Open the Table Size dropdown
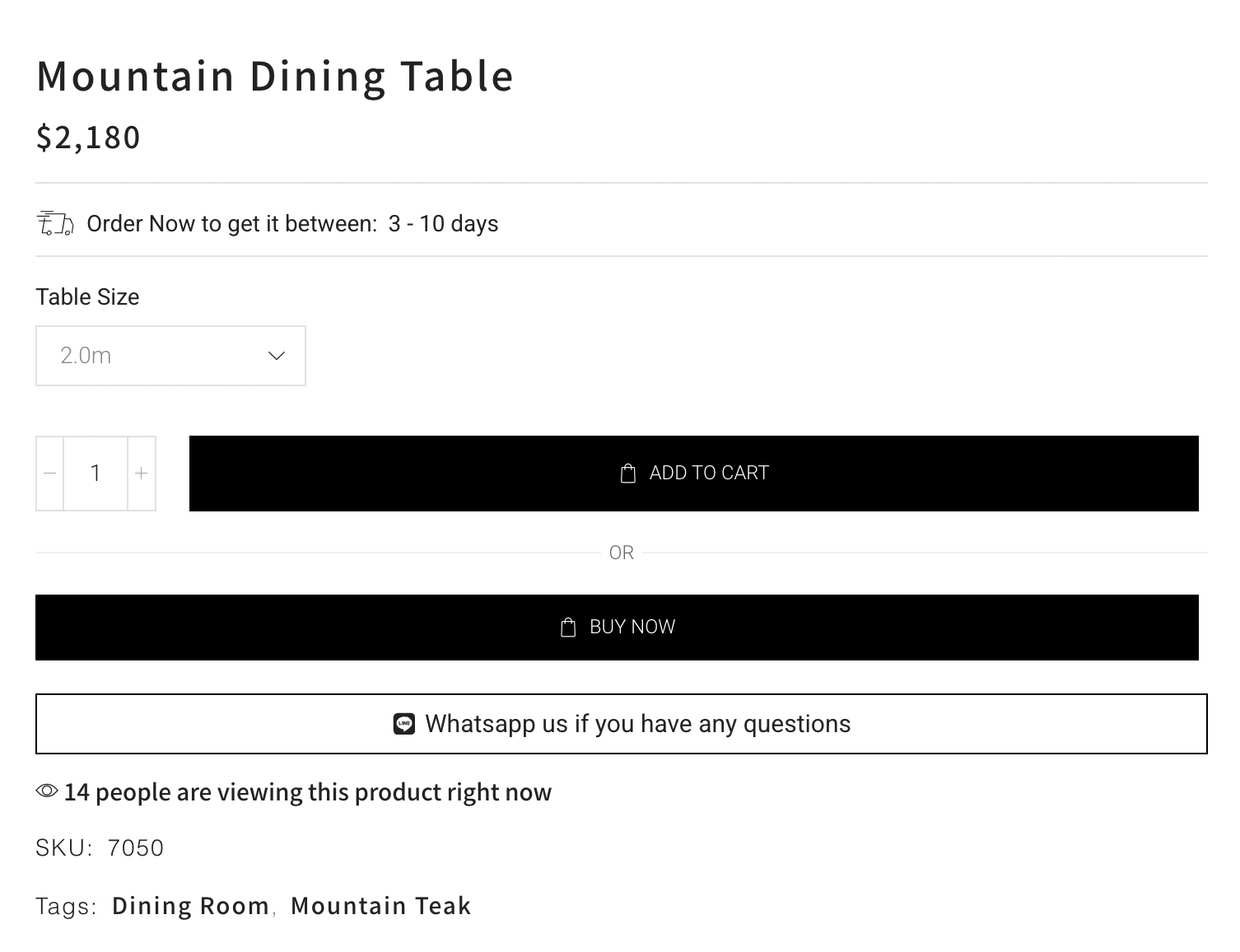 pyautogui.click(x=170, y=356)
